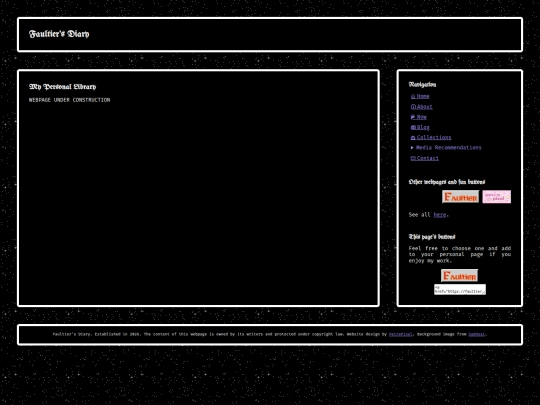The height and width of the screenshot is (405, 540).
Task: Click the Faultier button under This page's buttons
Action: (x=459, y=276)
